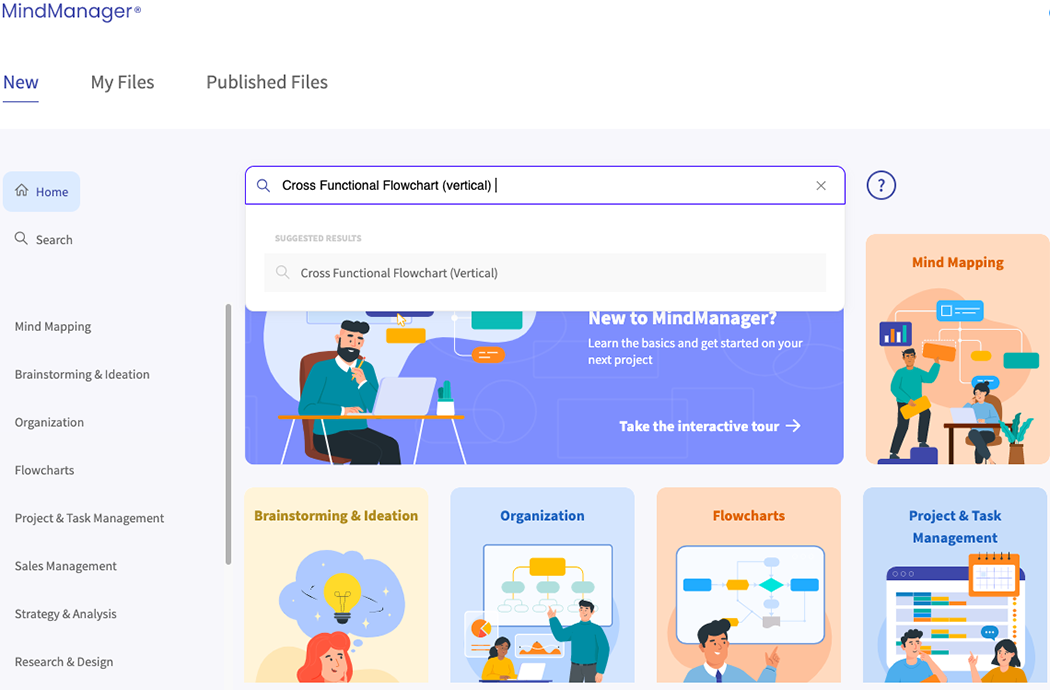Select the suggested result Cross Functional Flowchart (Vertical)
This screenshot has width=1050, height=690.
coord(544,273)
